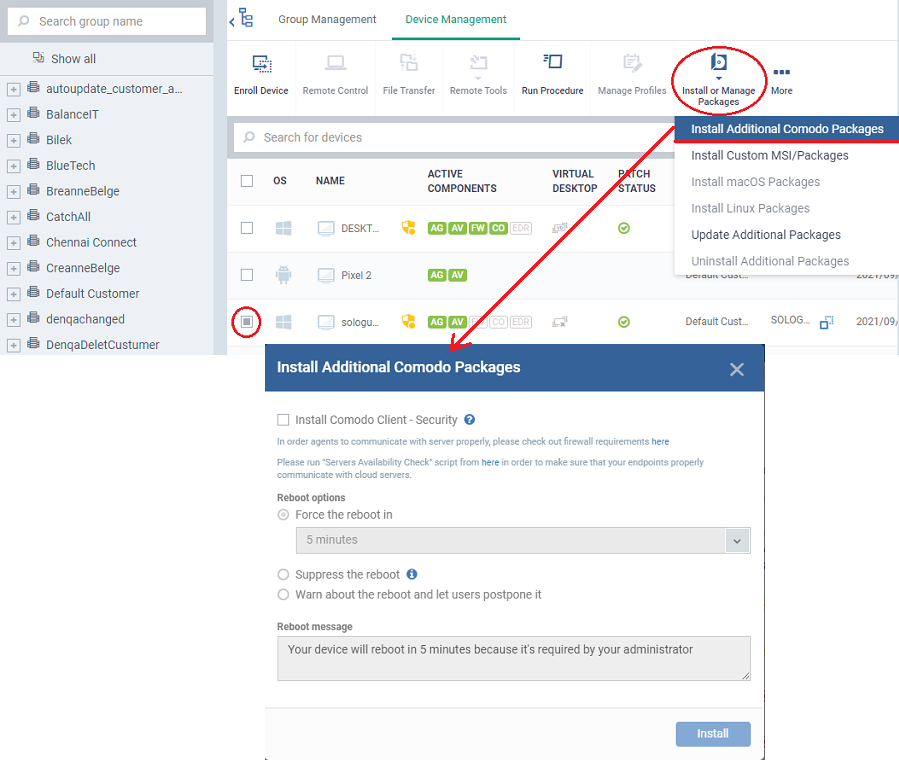This screenshot has height=762, width=899.
Task: Close the Install Additional Comodo Packages dialog
Action: (x=737, y=369)
